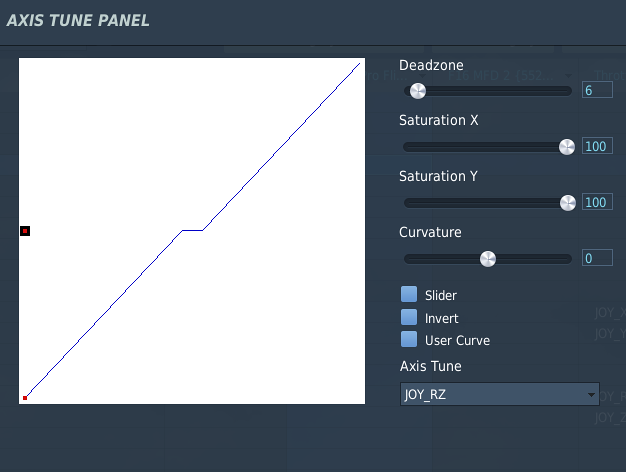Image resolution: width=626 pixels, height=472 pixels.
Task: Click the Deadzone value field showing 6
Action: pos(597,90)
